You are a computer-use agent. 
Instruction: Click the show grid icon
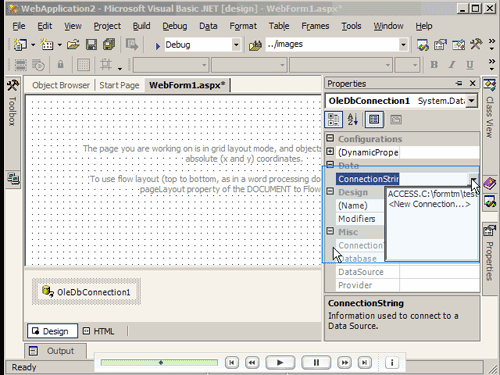coord(83,65)
